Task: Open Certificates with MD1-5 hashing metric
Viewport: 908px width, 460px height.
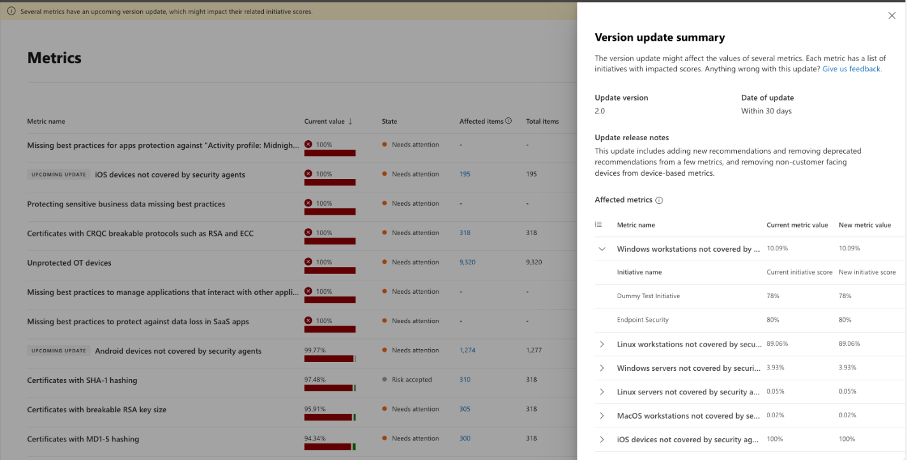Action: coord(83,439)
